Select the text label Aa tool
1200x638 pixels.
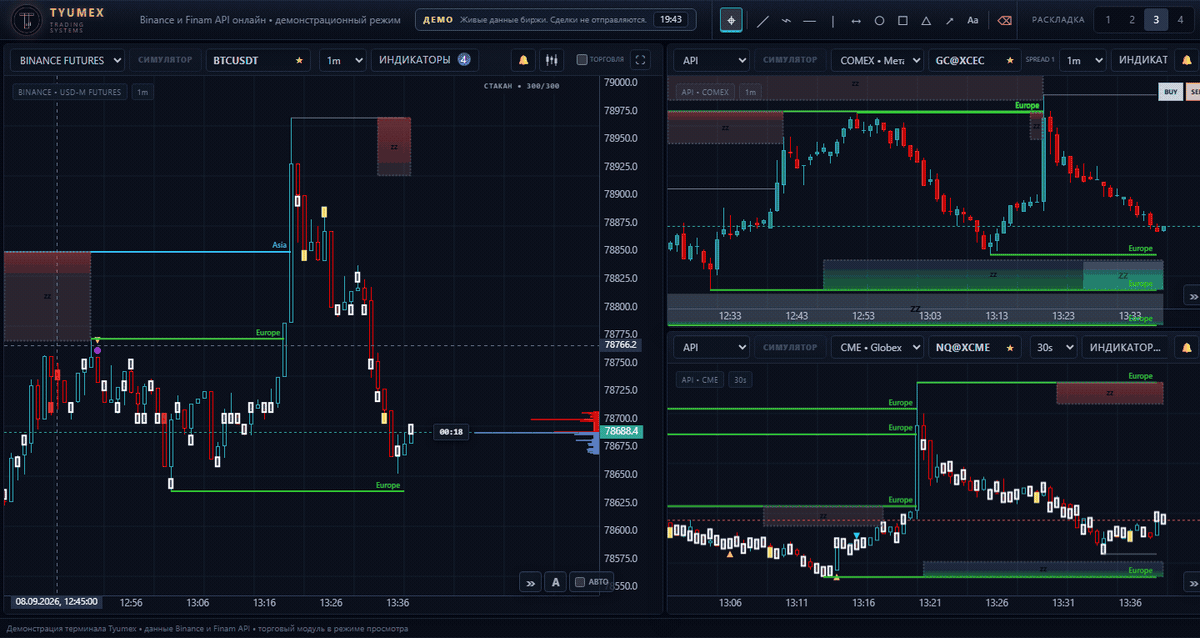(x=973, y=20)
